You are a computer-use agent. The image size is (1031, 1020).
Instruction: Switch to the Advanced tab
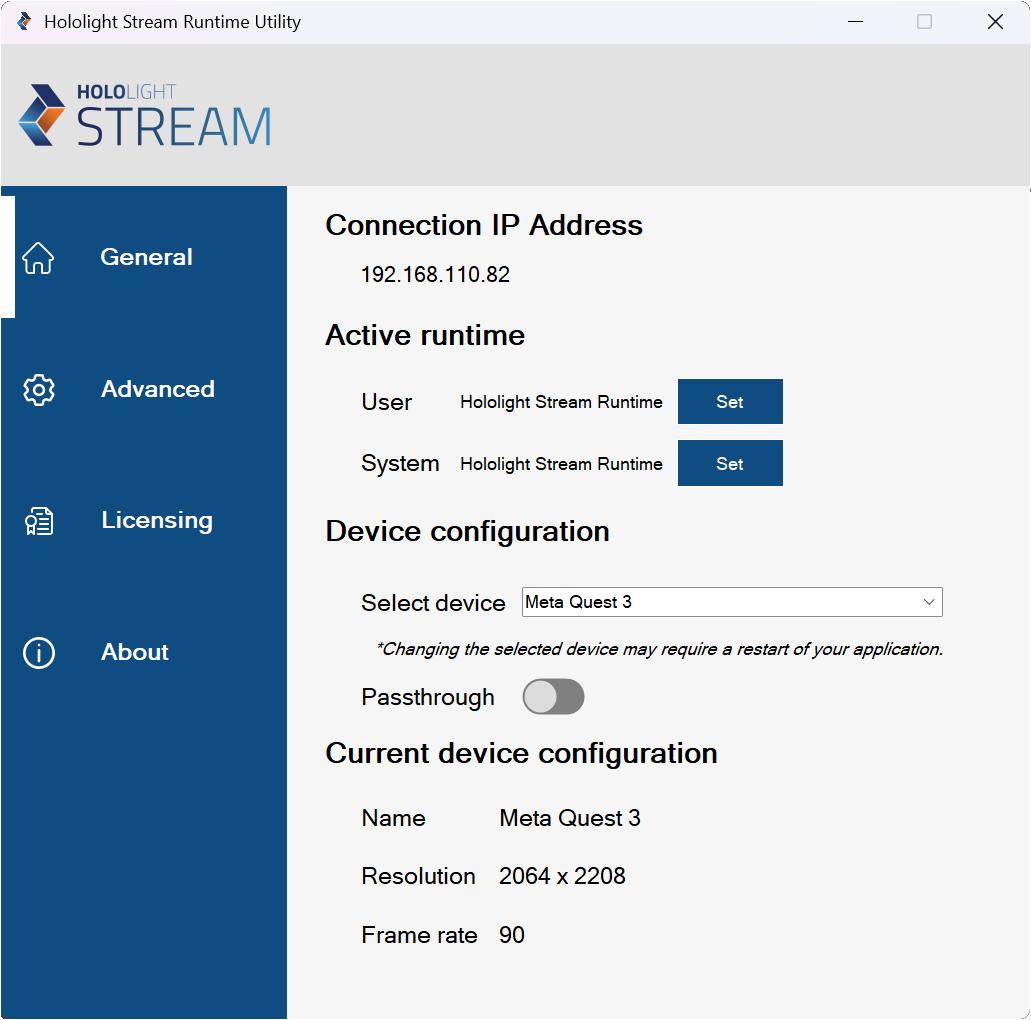click(143, 389)
